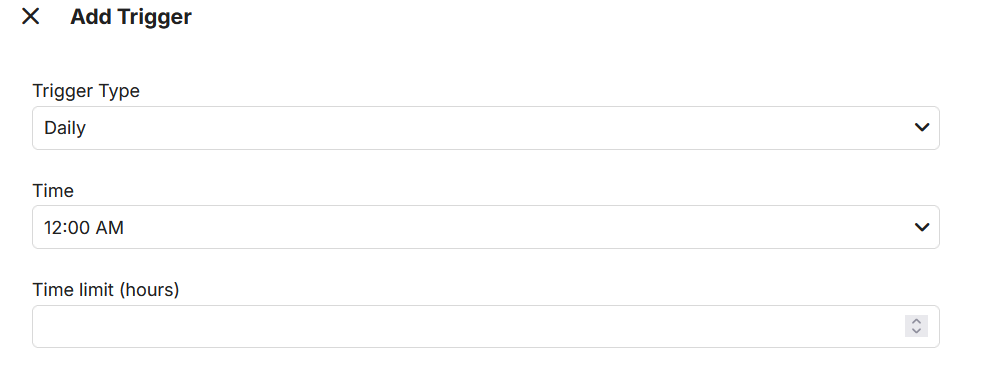Click the empty hours number box

click(x=486, y=327)
